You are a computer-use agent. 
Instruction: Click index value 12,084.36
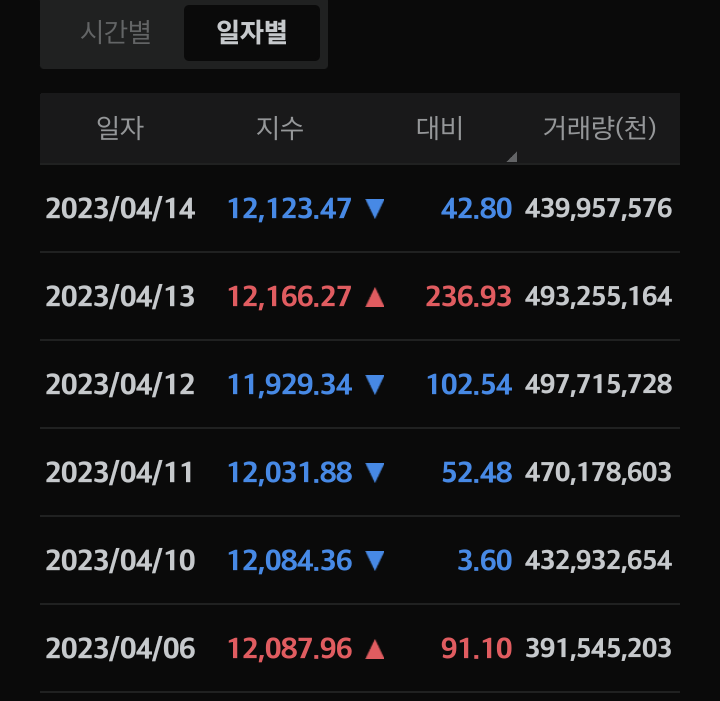[289, 561]
